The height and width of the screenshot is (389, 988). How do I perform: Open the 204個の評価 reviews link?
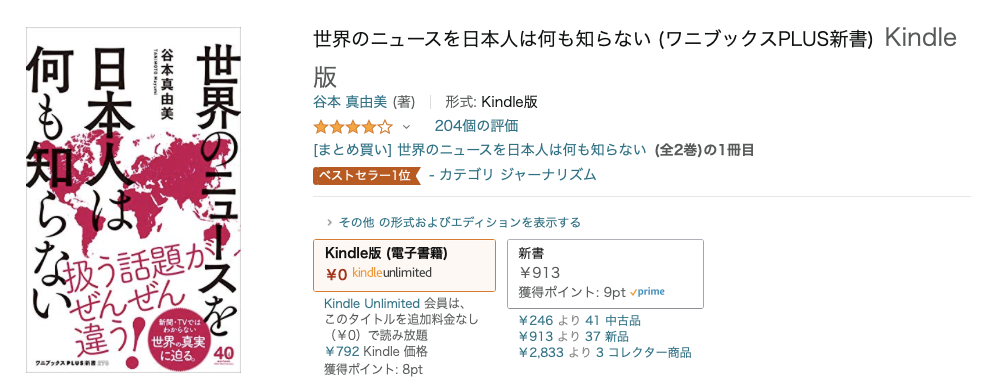tap(476, 126)
